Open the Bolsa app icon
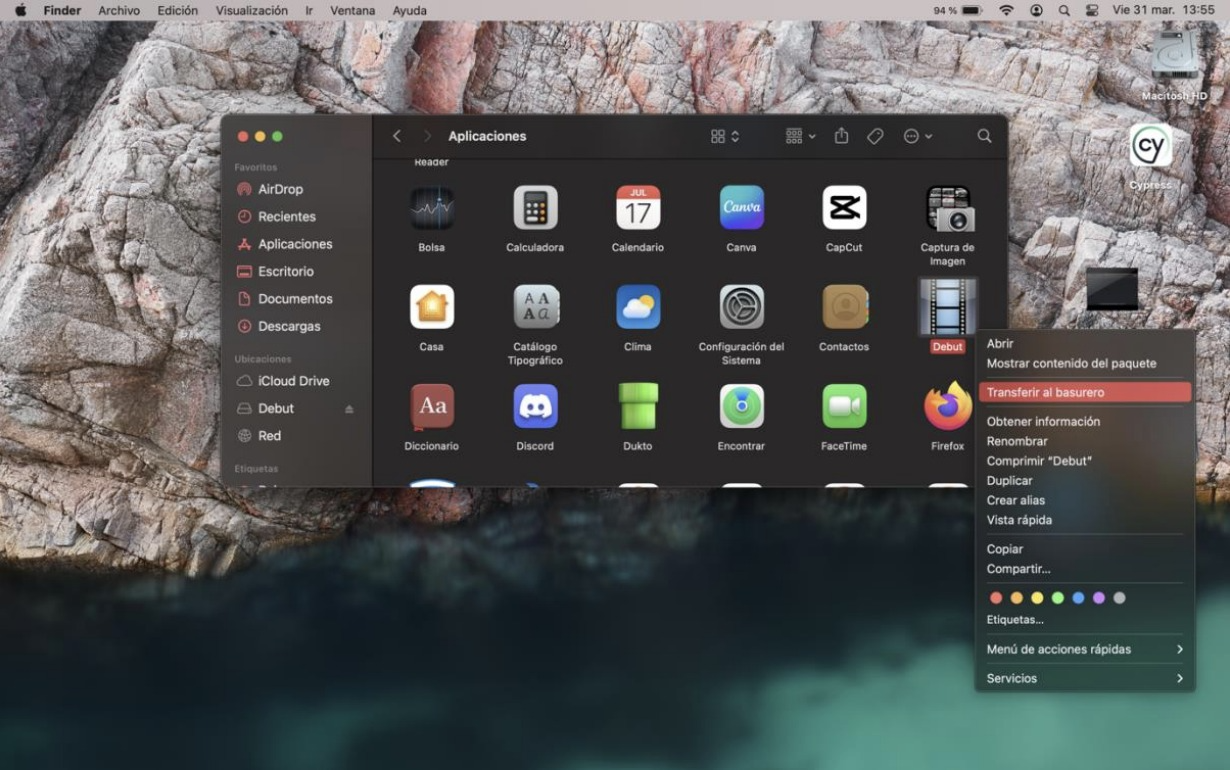1230x770 pixels. pos(432,208)
